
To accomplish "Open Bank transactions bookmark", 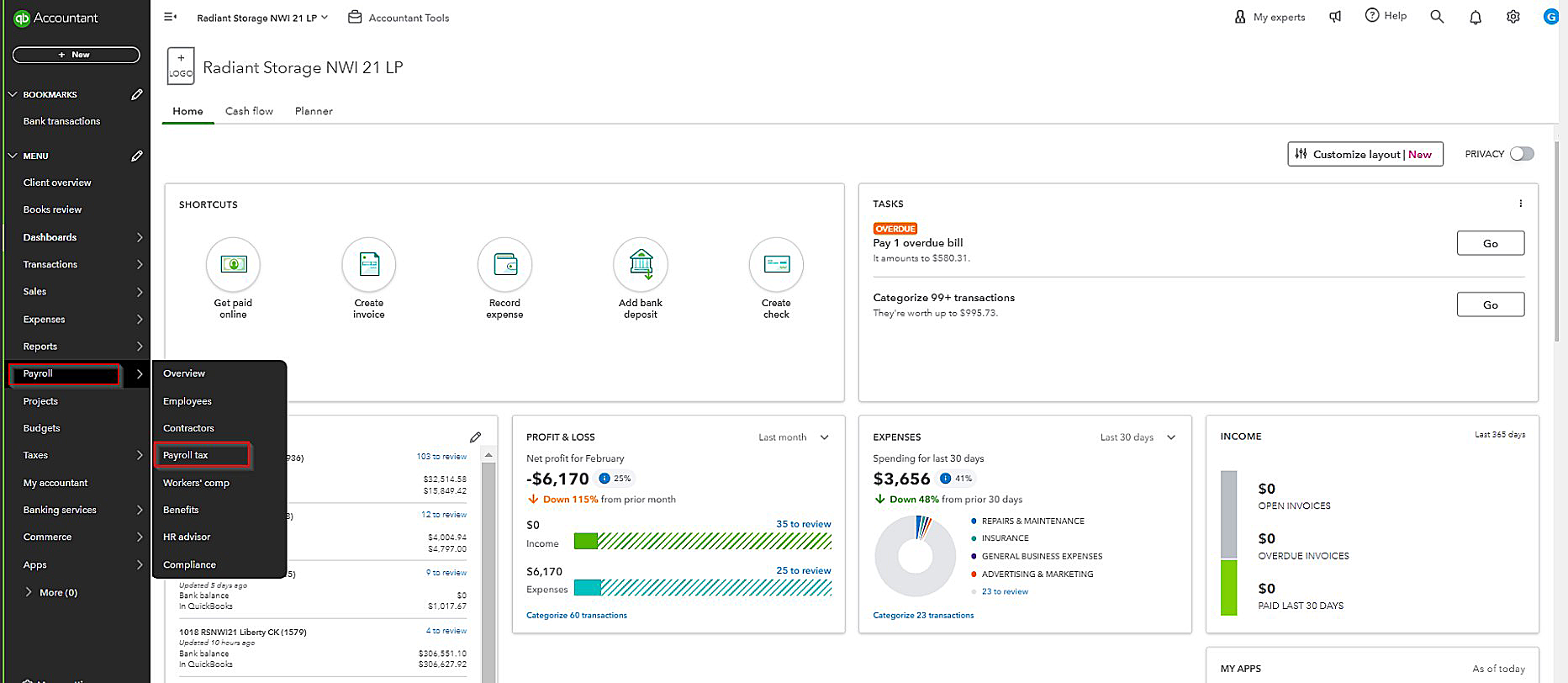I will point(61,121).
